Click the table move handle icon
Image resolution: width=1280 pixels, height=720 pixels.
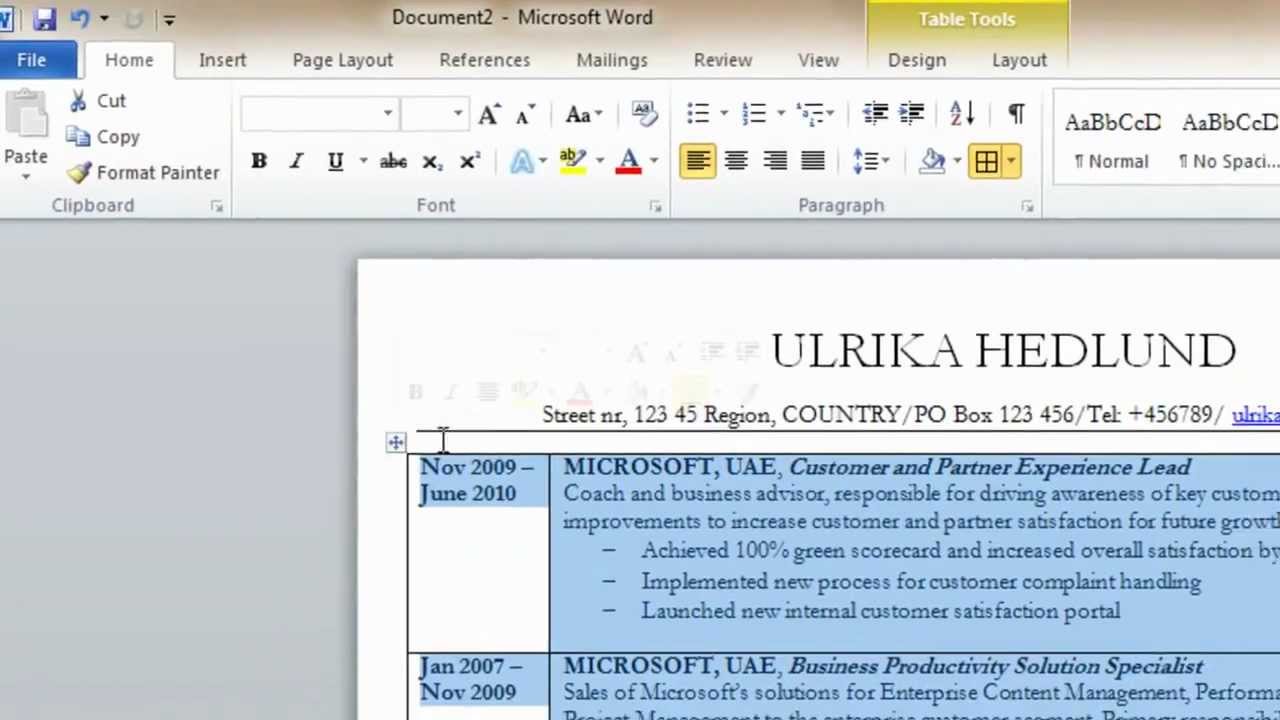(x=396, y=442)
